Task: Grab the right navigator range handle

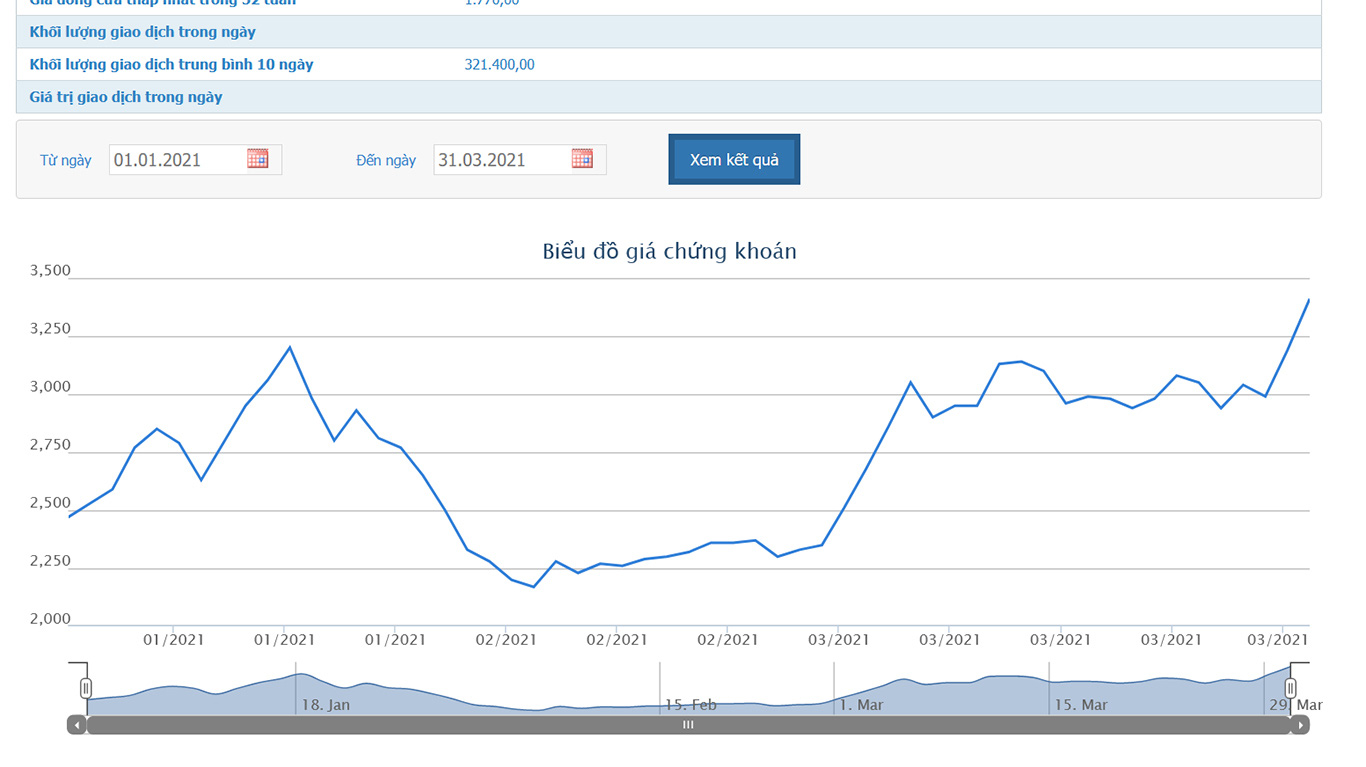Action: [x=1290, y=688]
